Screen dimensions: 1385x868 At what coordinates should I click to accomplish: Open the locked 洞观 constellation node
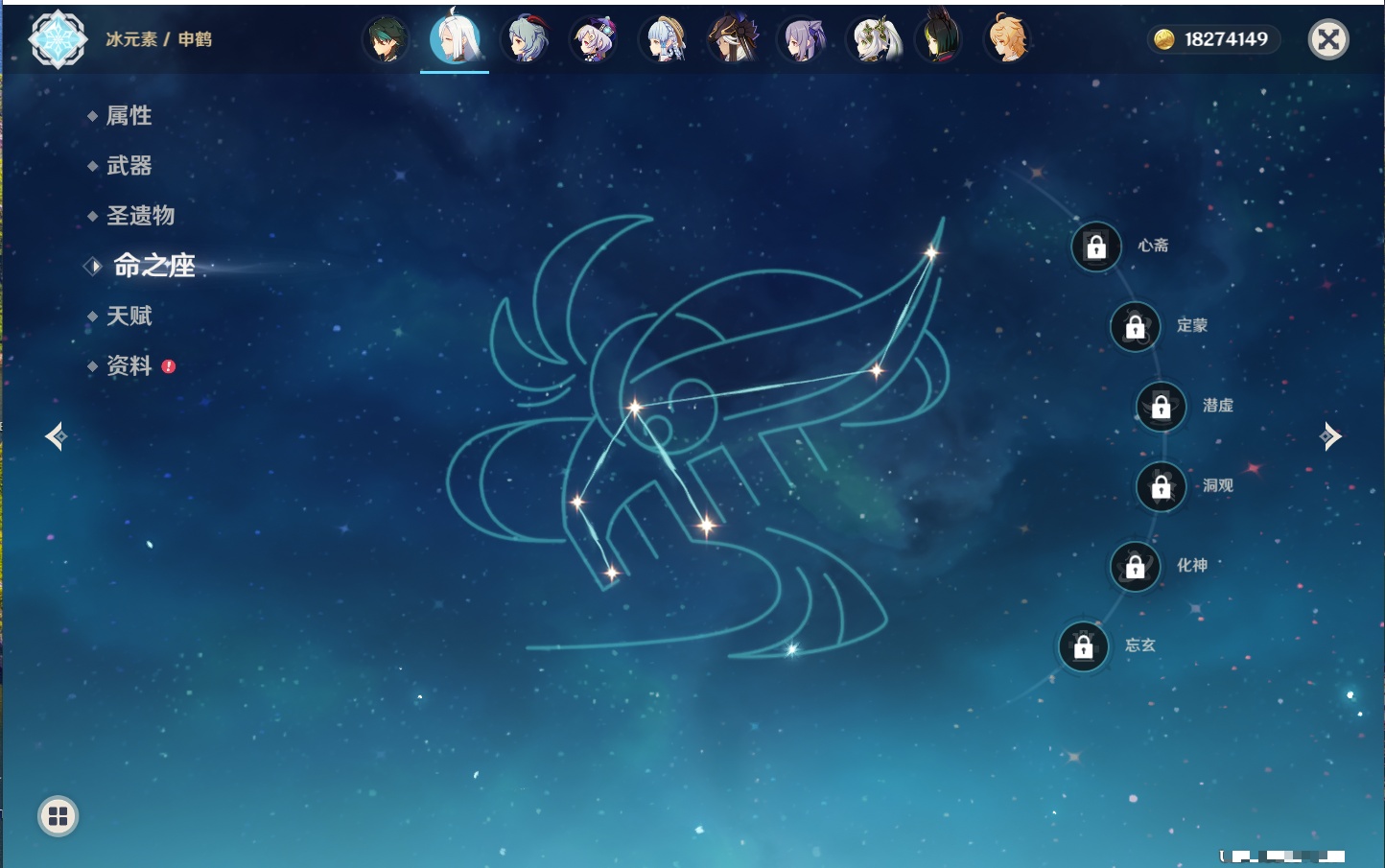(x=1162, y=487)
